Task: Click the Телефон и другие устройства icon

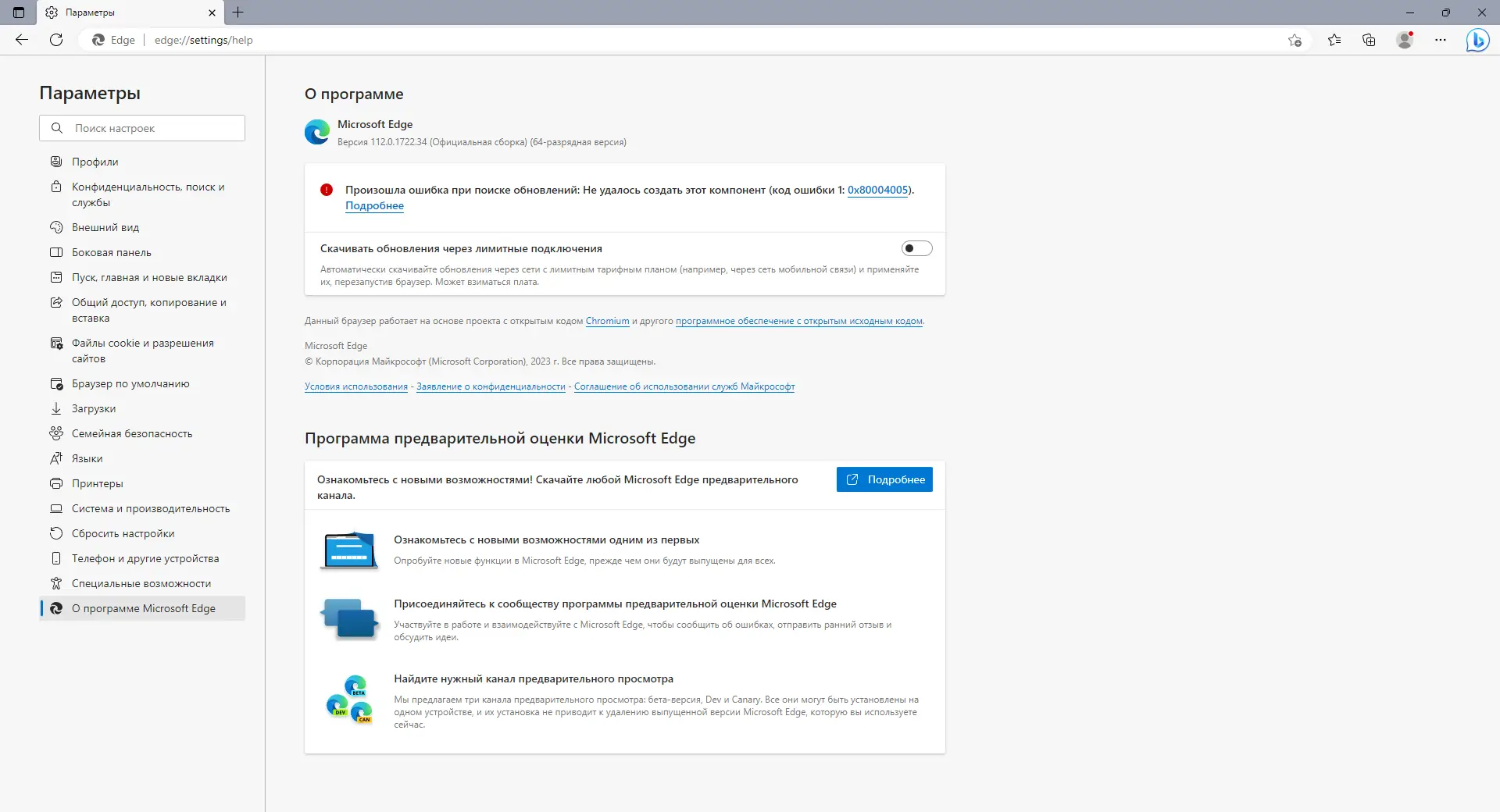Action: coord(56,558)
